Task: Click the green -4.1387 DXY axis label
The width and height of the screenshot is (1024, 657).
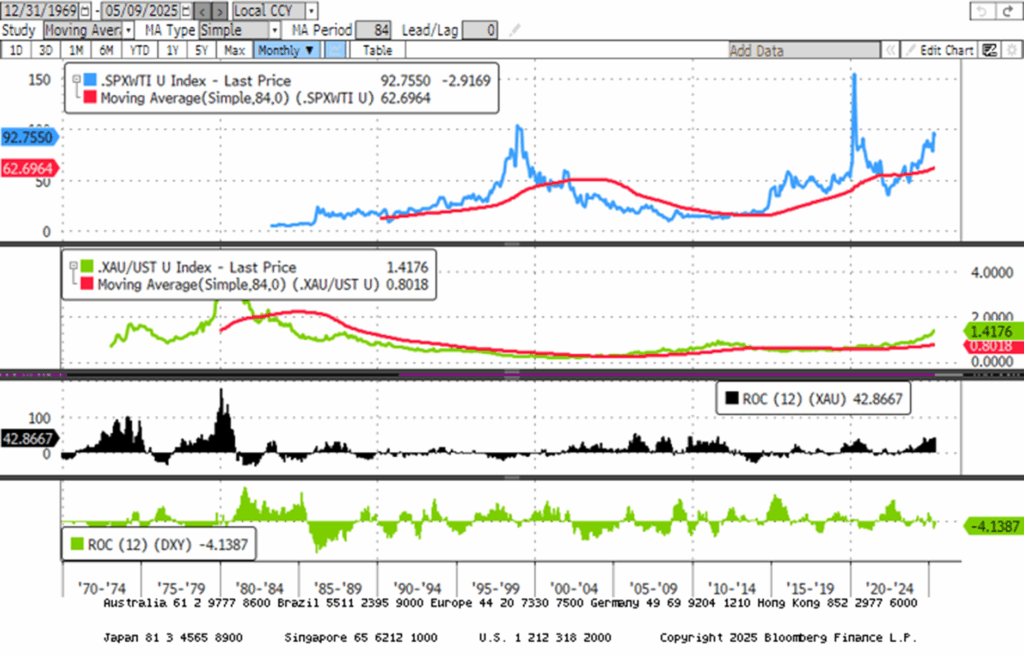Action: (x=993, y=526)
